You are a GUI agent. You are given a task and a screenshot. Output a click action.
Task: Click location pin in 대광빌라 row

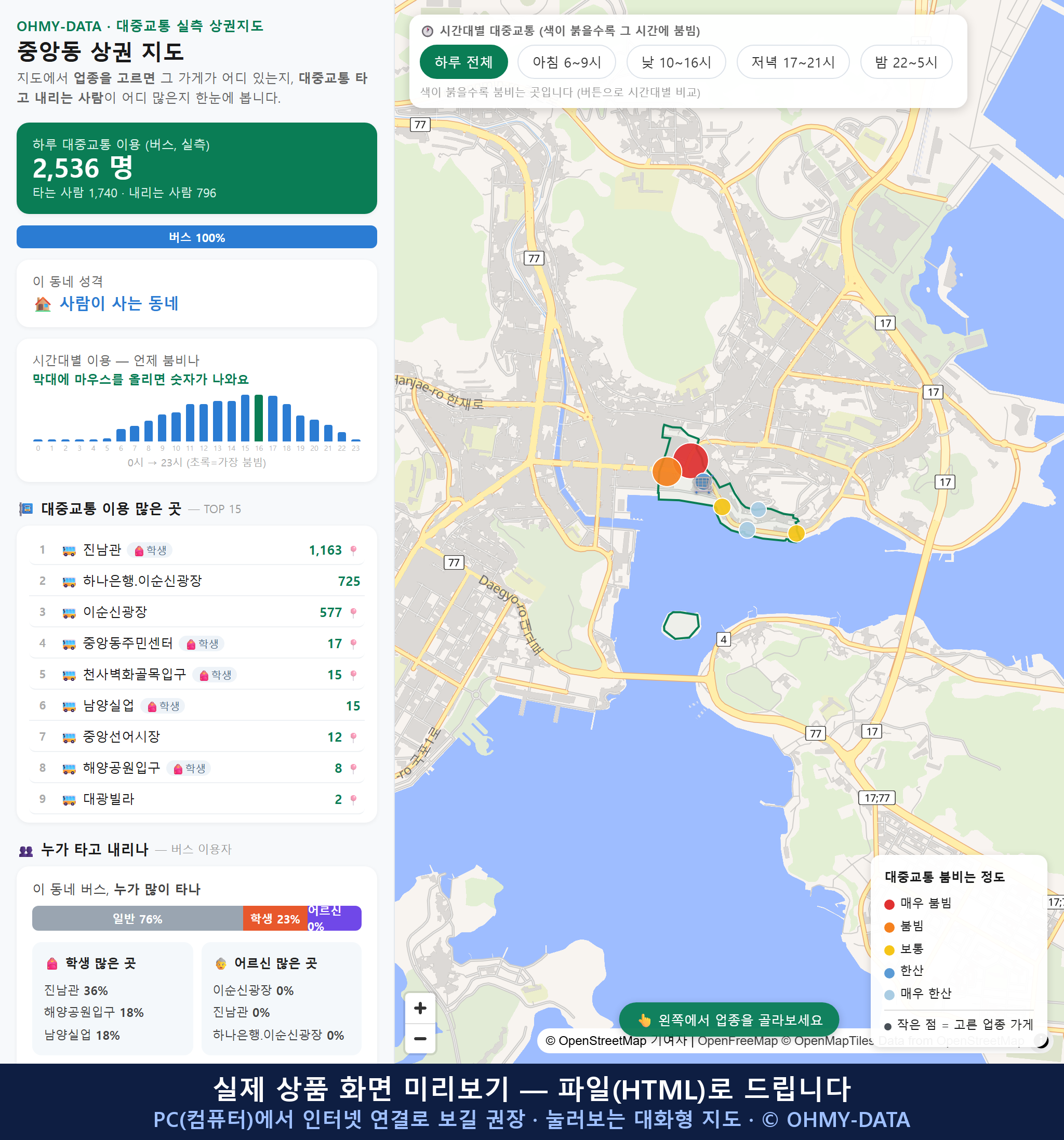353,799
